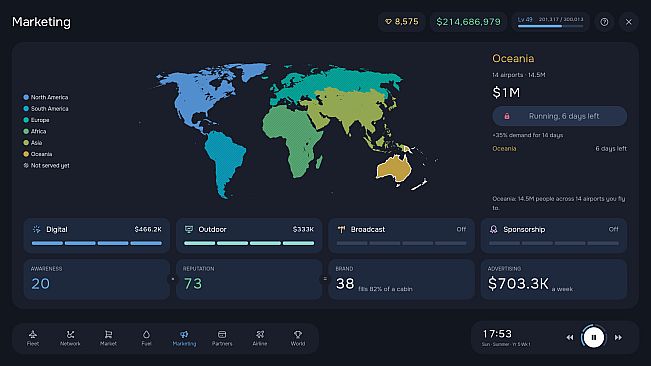Click the +35% demand for 14 days text
Screen dimensions: 651x366
(527, 135)
